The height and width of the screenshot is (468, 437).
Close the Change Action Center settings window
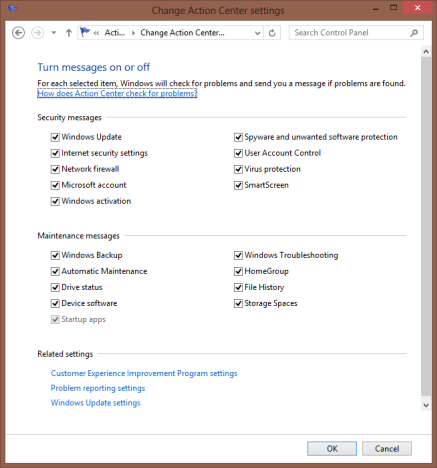417,8
